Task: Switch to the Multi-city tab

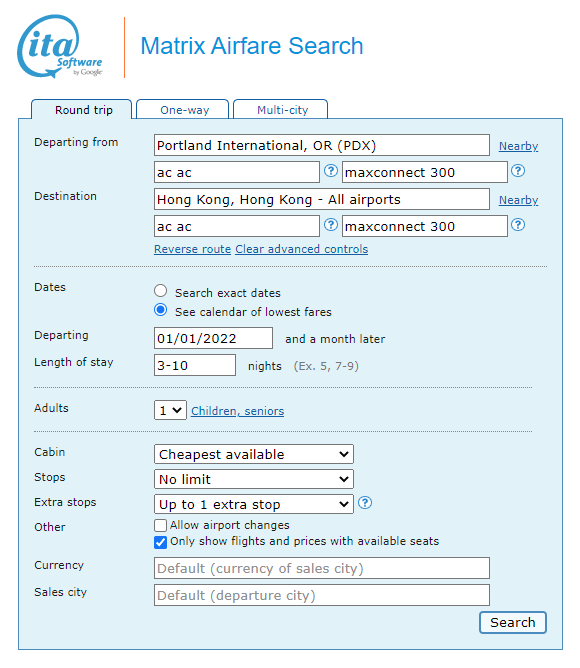Action: [x=282, y=110]
